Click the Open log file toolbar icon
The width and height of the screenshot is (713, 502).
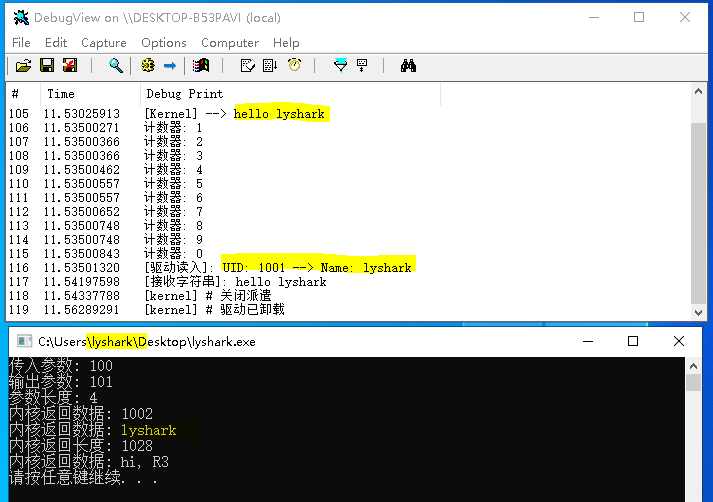click(x=24, y=66)
